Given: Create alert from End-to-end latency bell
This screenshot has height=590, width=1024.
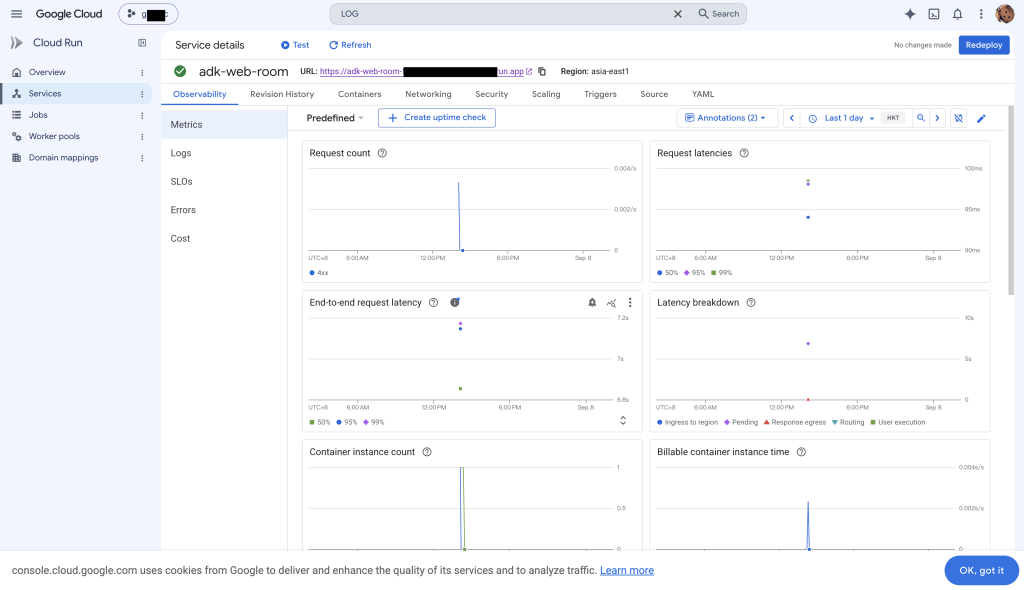Looking at the screenshot, I should (592, 303).
